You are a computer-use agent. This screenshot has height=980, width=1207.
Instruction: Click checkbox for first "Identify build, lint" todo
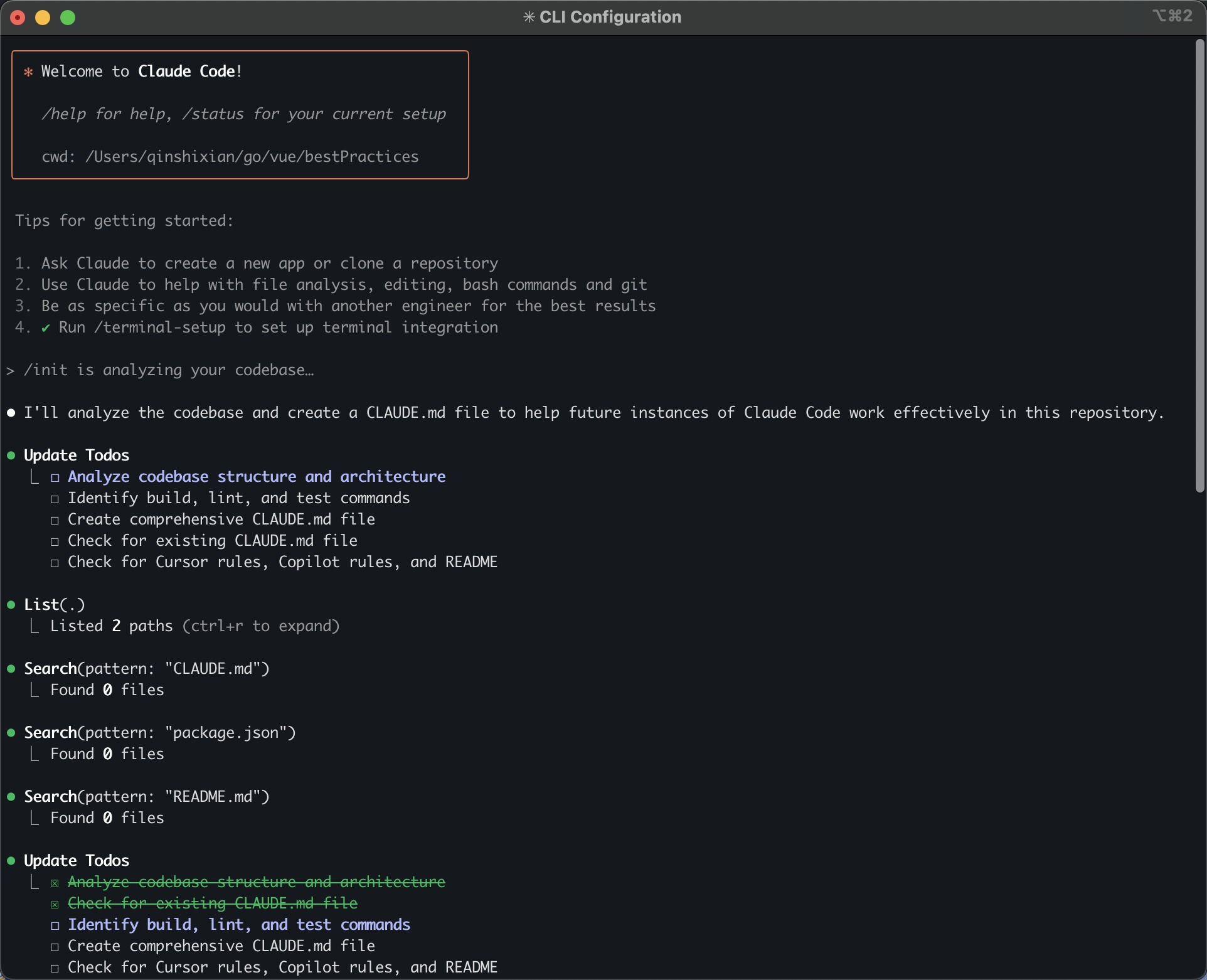point(55,499)
